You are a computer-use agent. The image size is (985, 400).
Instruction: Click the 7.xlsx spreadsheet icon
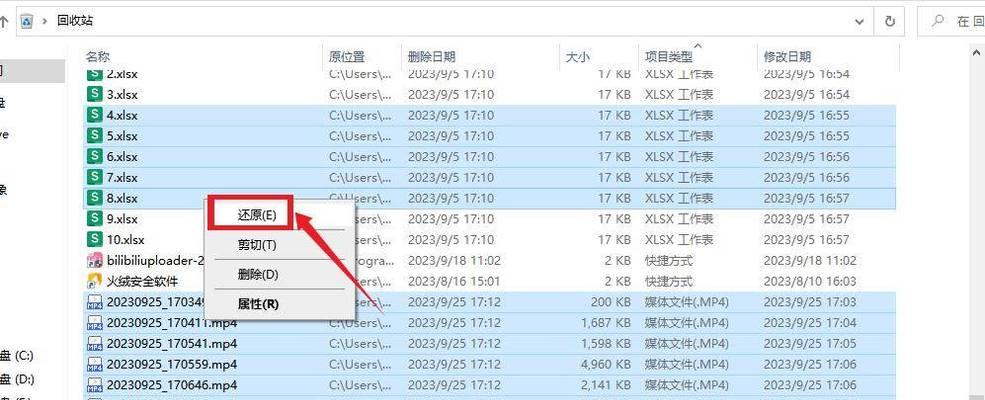click(95, 177)
